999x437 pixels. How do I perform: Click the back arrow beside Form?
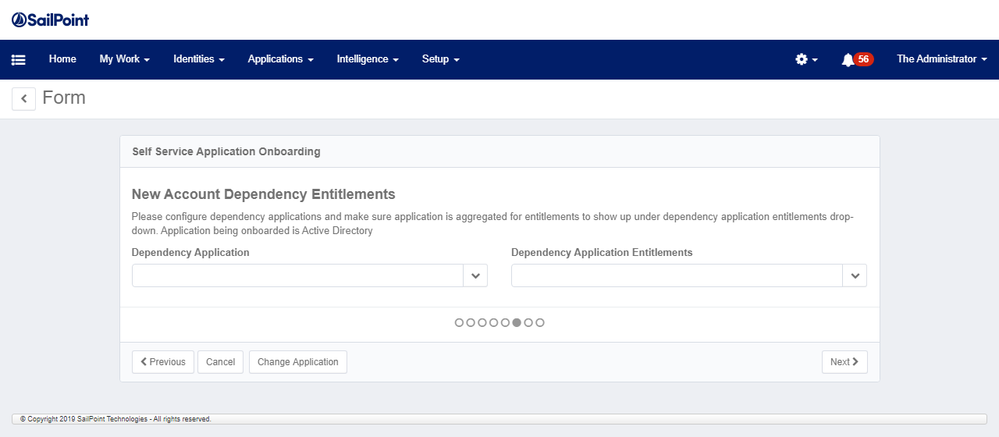point(24,98)
